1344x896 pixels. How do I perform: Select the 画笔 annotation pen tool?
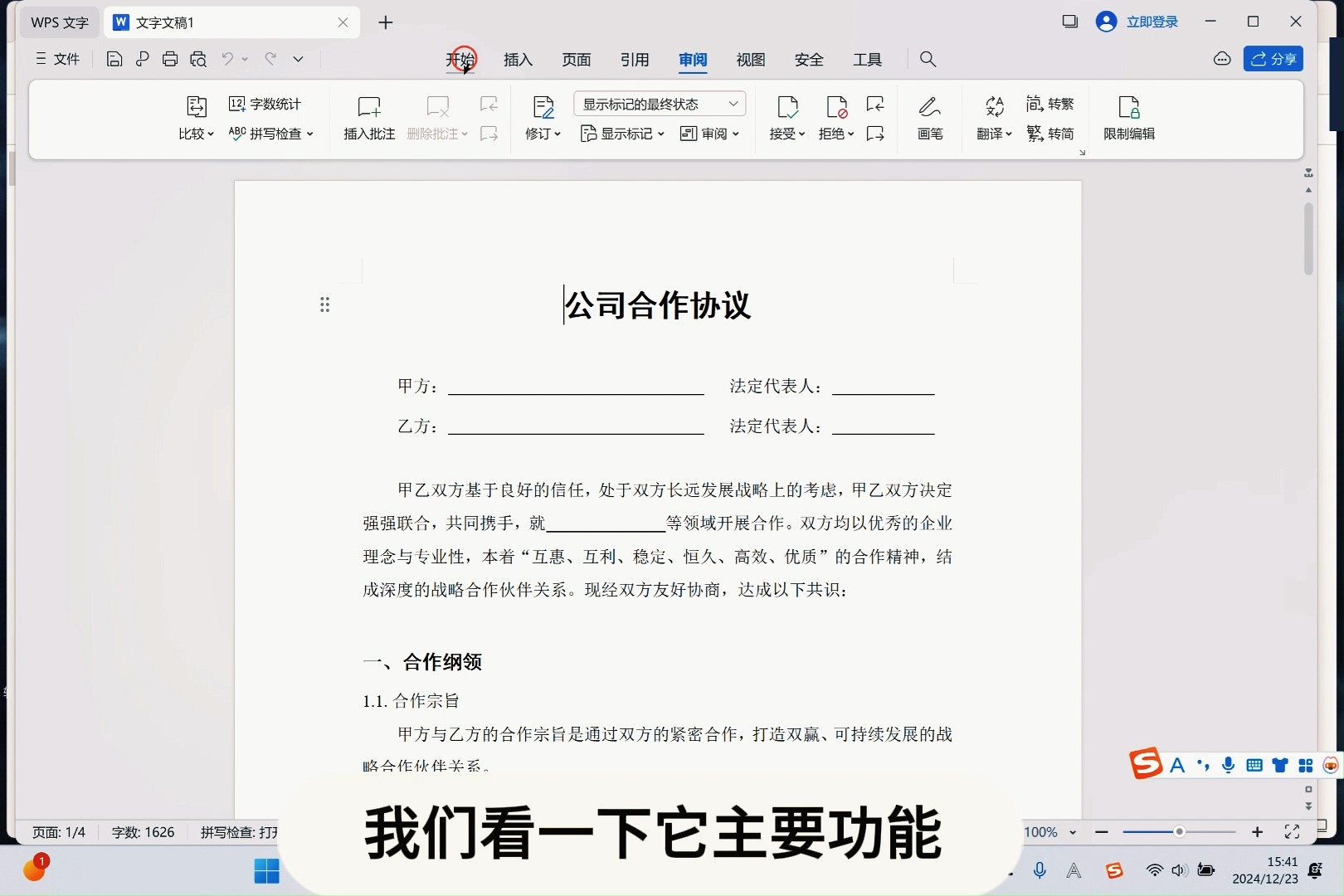(x=929, y=118)
